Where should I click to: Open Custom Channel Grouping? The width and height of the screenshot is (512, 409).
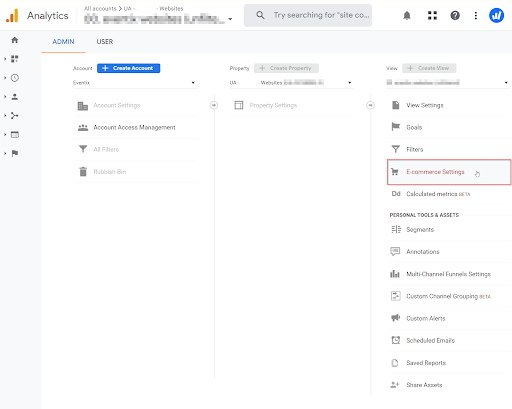click(x=449, y=296)
